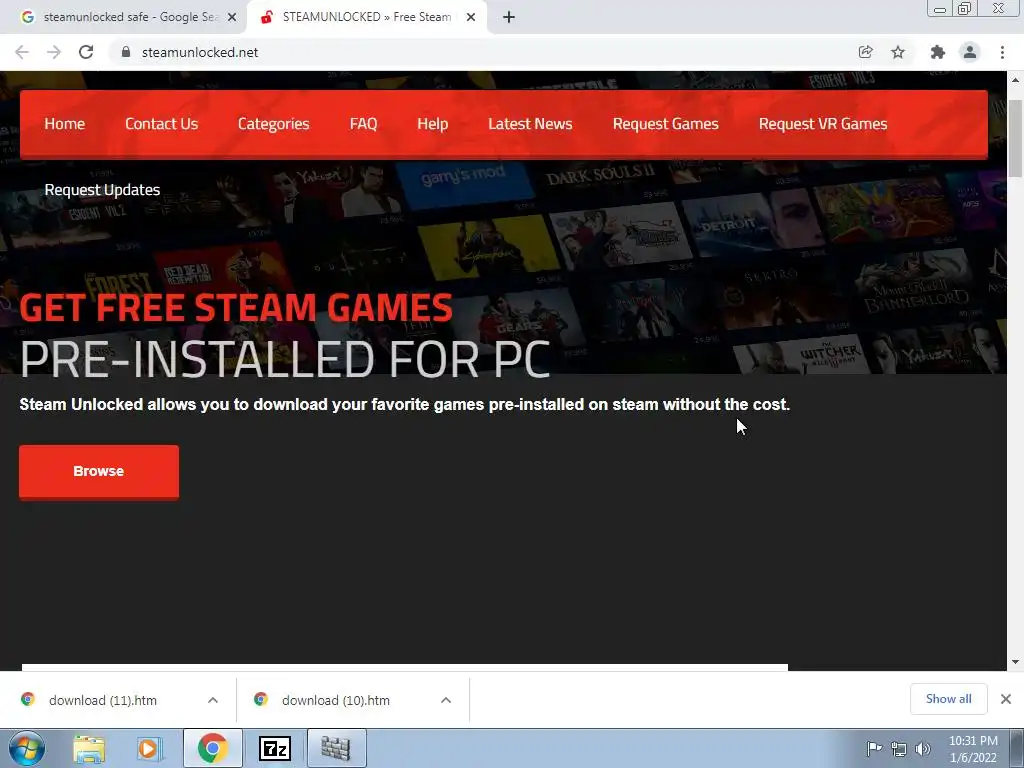Open the Categories menu

pyautogui.click(x=274, y=124)
